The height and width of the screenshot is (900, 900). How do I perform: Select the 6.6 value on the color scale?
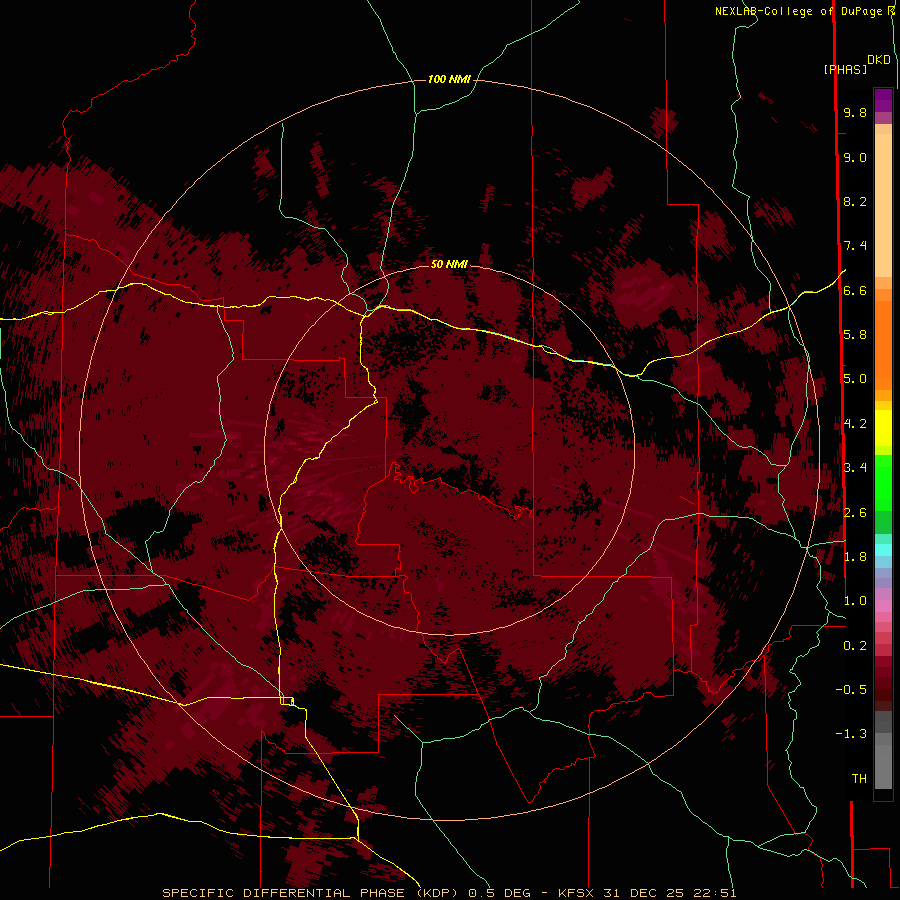tap(855, 290)
